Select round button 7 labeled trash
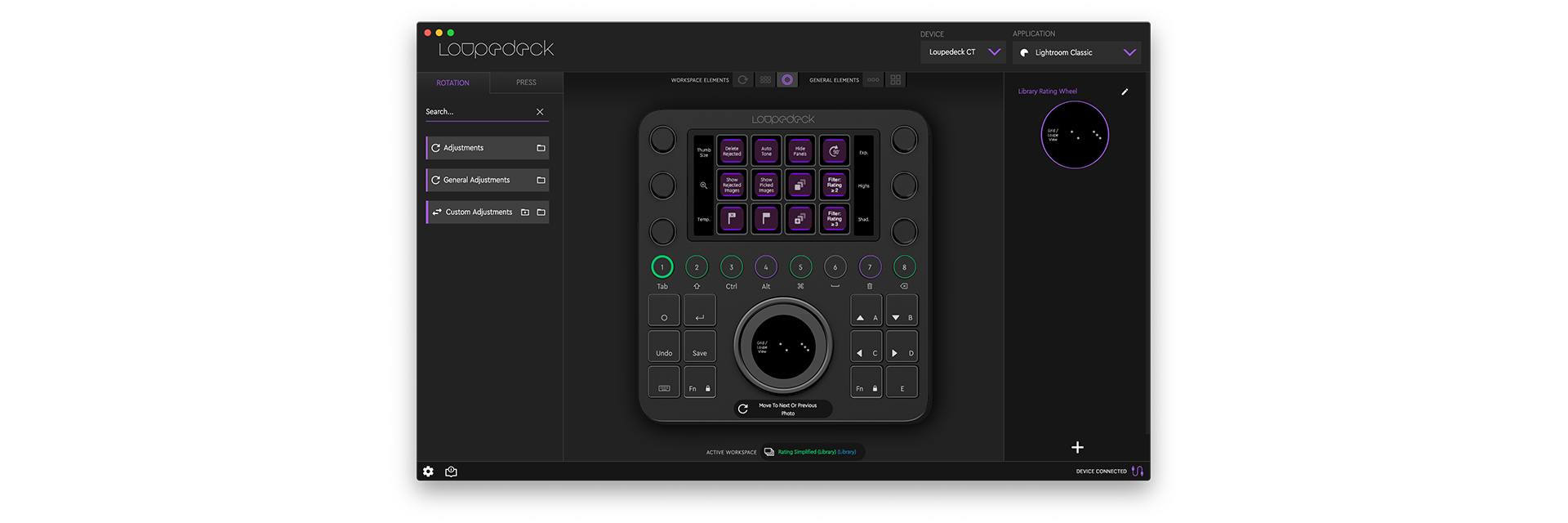This screenshot has height=523, width=1568. coord(870,267)
